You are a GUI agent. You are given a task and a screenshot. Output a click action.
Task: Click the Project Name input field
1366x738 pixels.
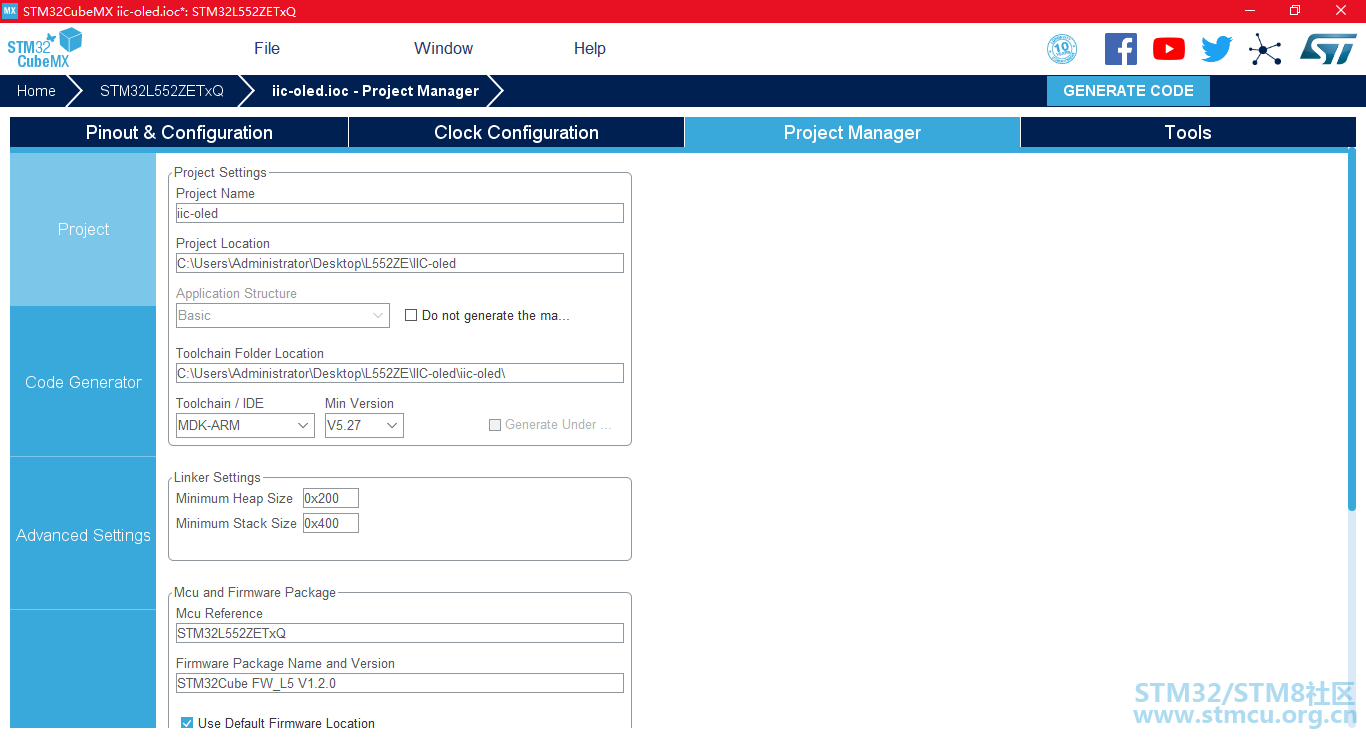(400, 213)
